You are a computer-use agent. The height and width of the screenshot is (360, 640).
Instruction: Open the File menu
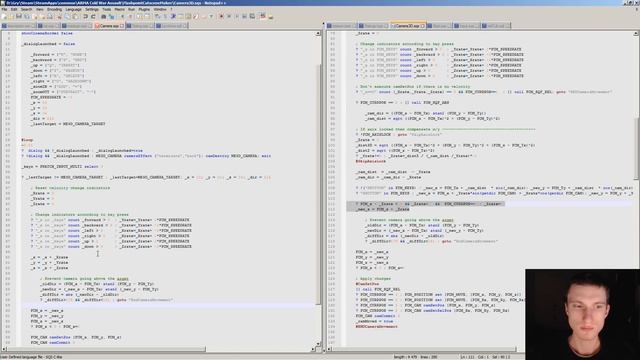[4, 9]
